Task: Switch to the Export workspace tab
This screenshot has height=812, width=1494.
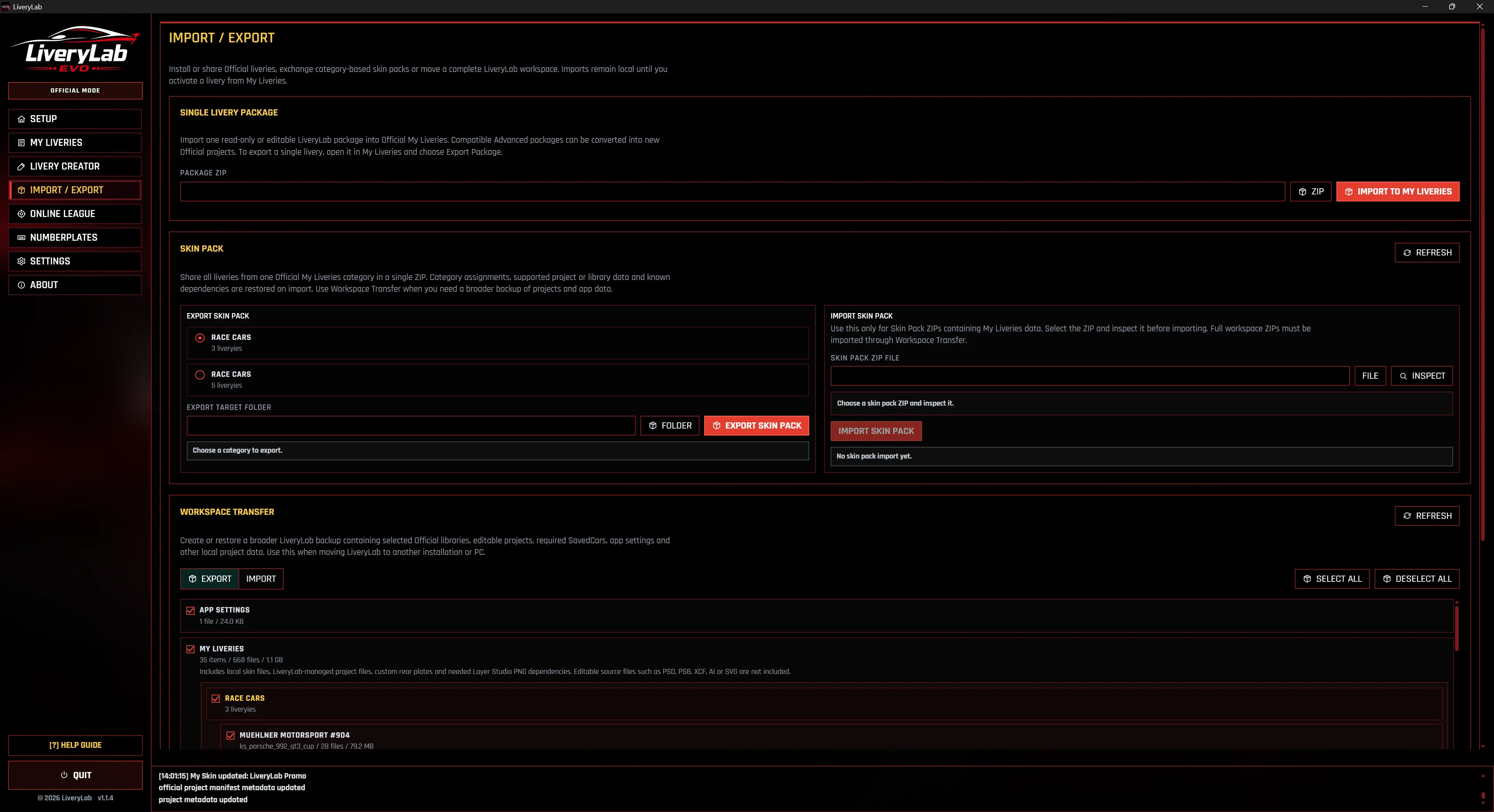Action: [209, 579]
